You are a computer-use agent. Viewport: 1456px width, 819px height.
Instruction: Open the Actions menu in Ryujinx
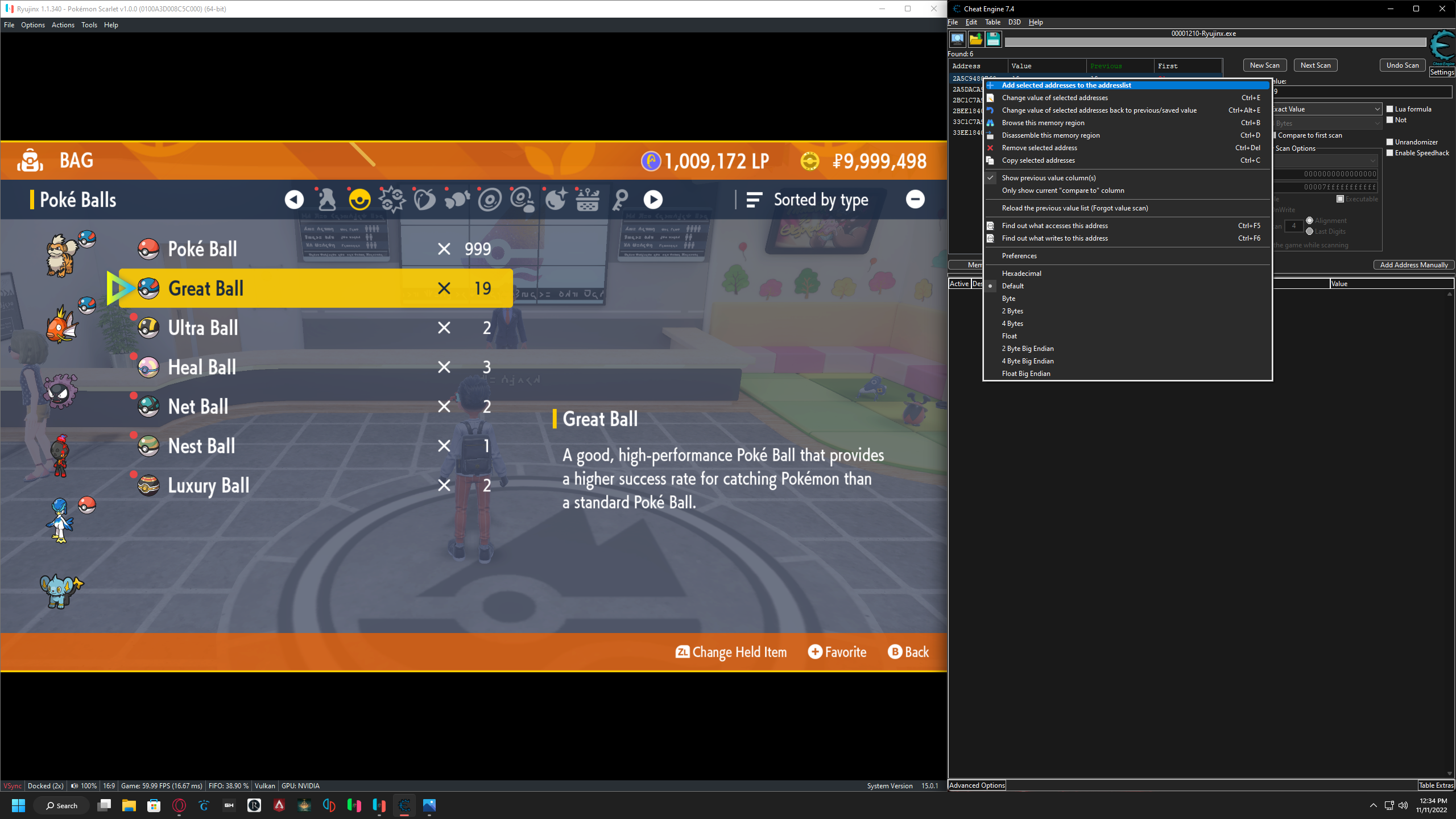(63, 25)
